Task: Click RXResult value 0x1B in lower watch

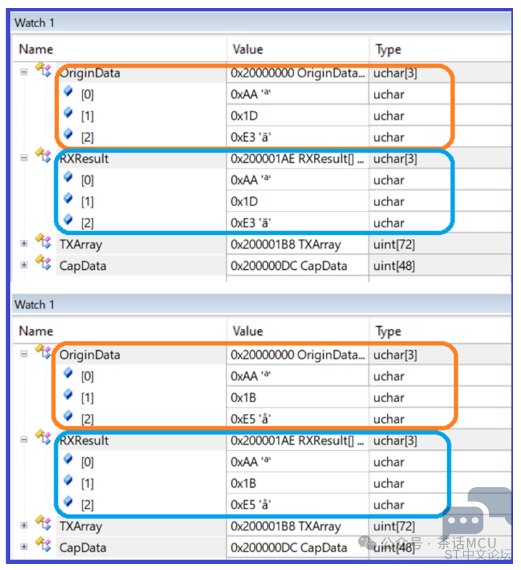Action: pyautogui.click(x=243, y=483)
